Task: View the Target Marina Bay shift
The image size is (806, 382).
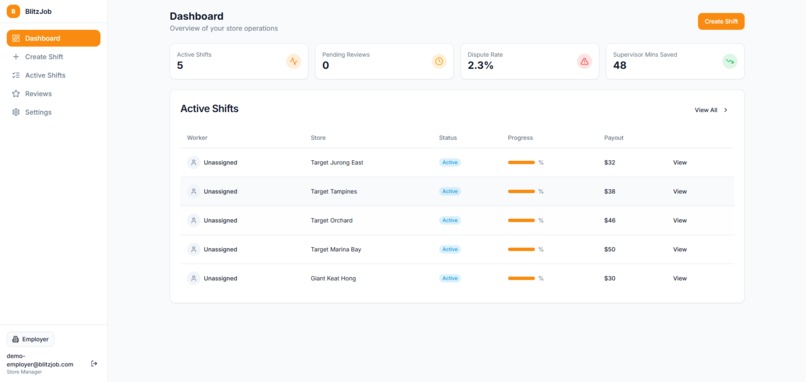Action: click(x=680, y=249)
